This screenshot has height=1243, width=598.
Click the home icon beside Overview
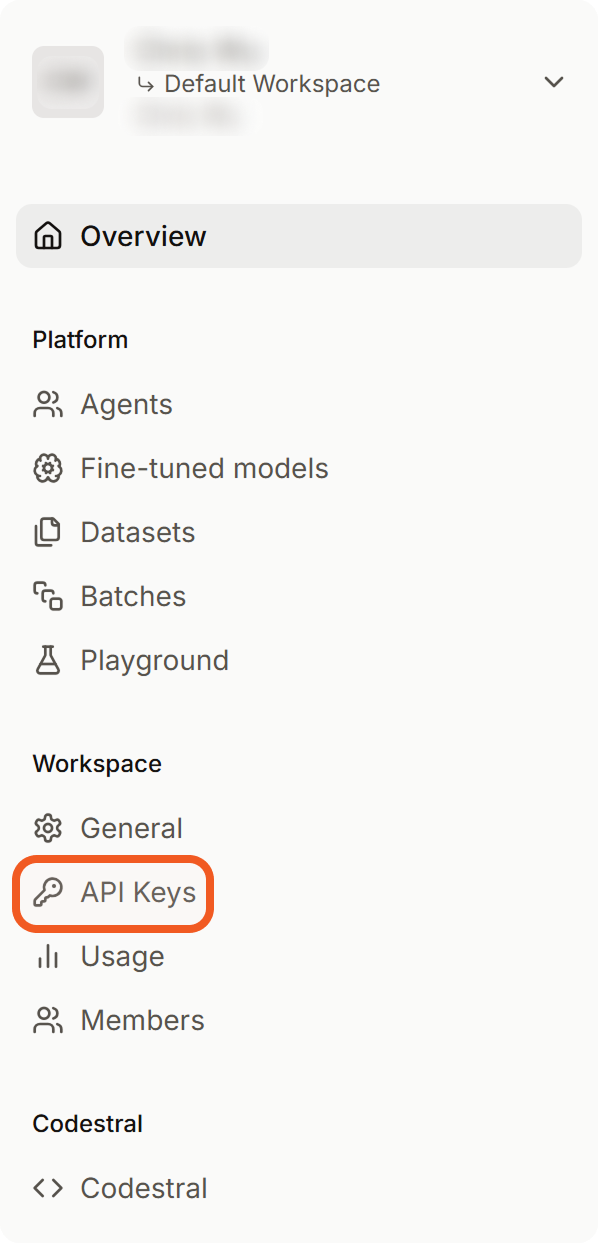coord(47,236)
